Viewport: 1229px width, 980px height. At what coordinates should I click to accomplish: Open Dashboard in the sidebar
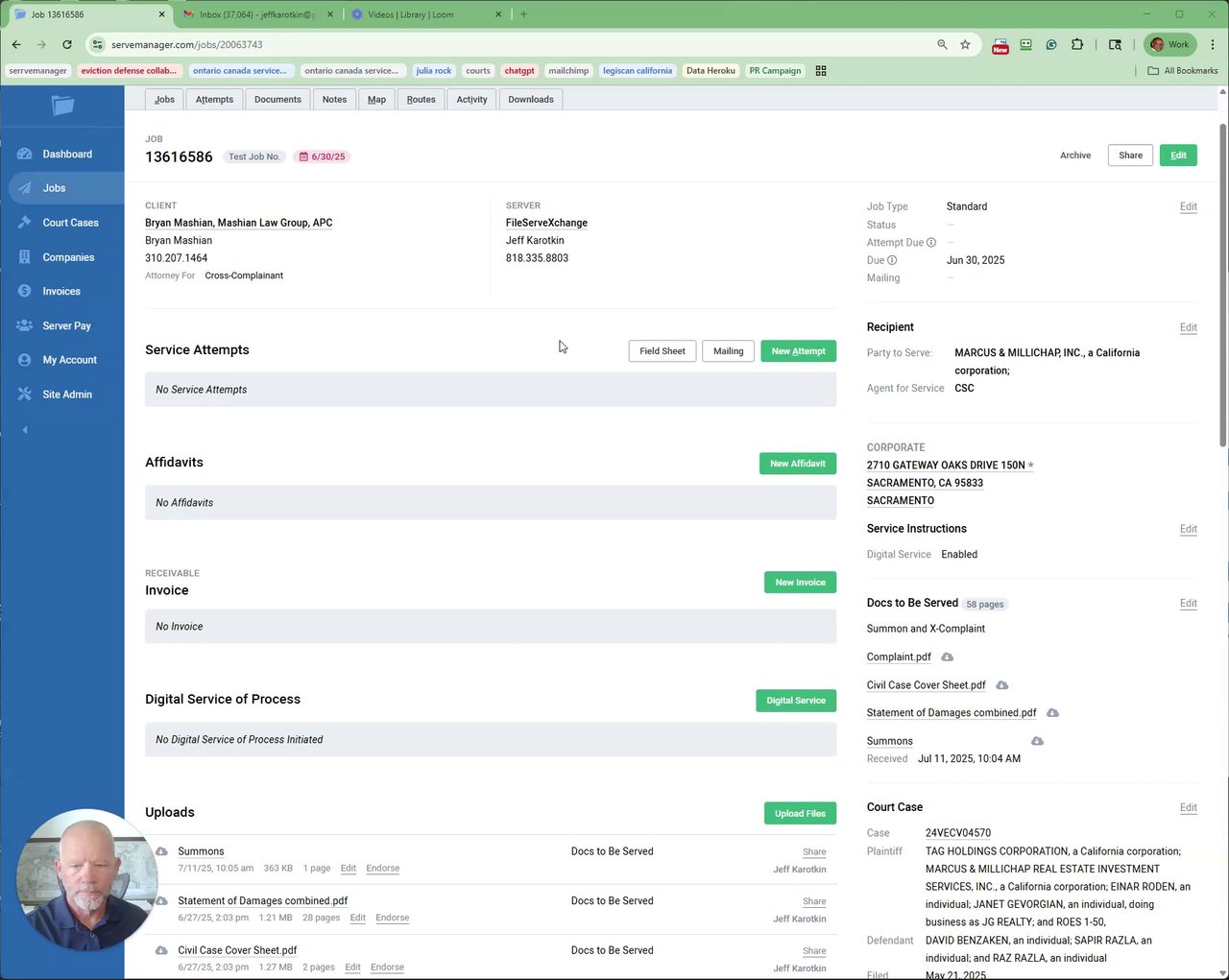pos(66,154)
